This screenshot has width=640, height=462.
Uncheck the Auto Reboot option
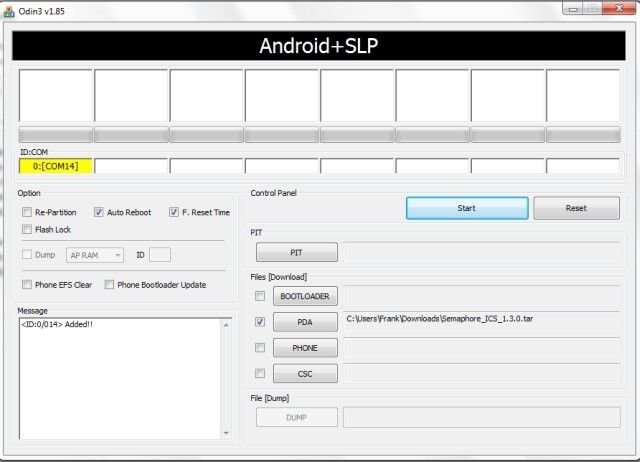point(98,212)
